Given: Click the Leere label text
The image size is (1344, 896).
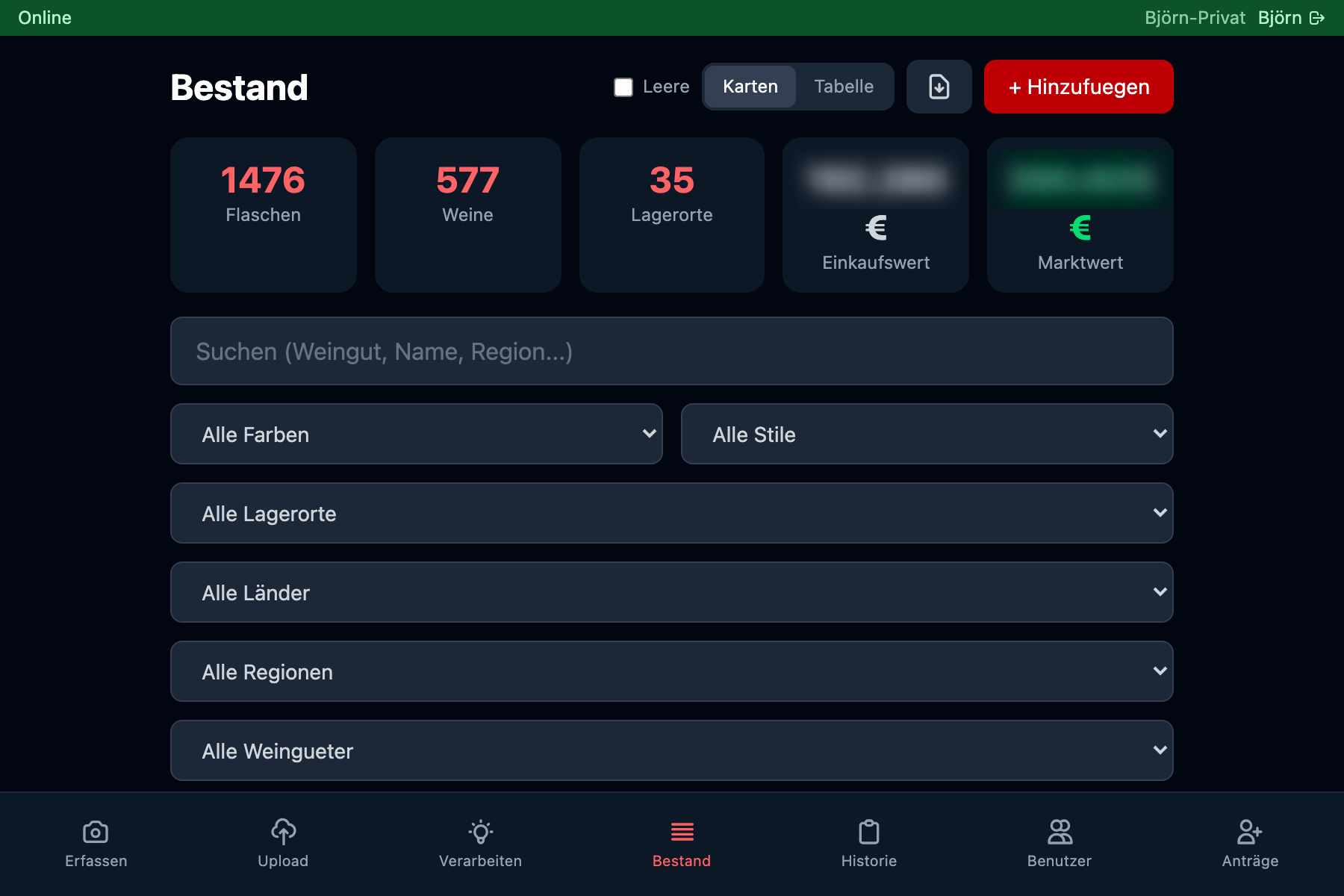Looking at the screenshot, I should tap(666, 87).
